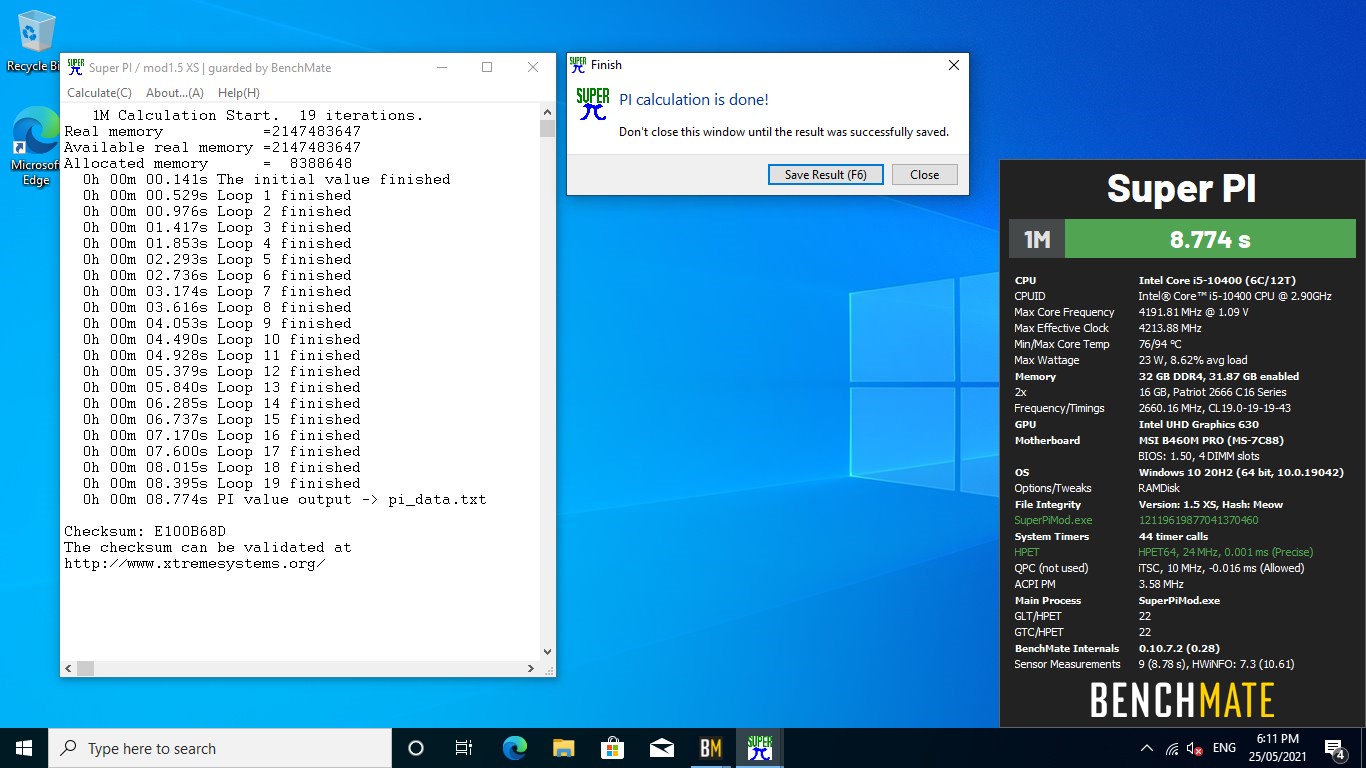Open volume tray icon
This screenshot has height=768, width=1366.
pyautogui.click(x=1195, y=748)
